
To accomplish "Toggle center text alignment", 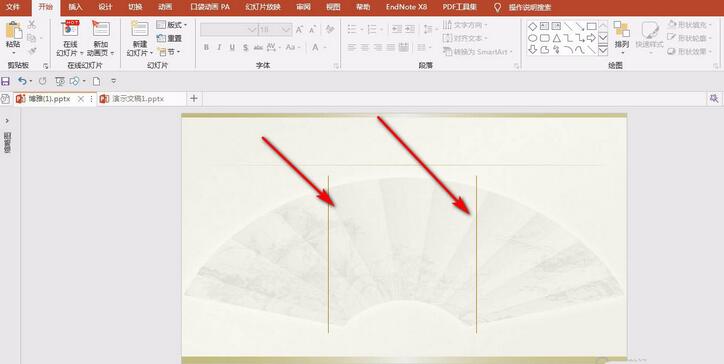I will click(365, 47).
